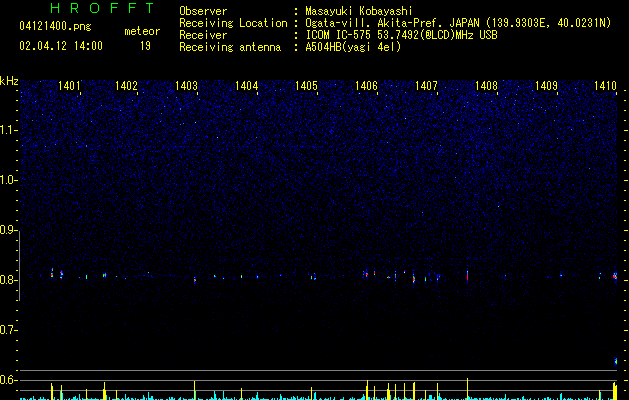The image size is (629, 400).
Task: Click the 1409 time marker
Action: 546,86
